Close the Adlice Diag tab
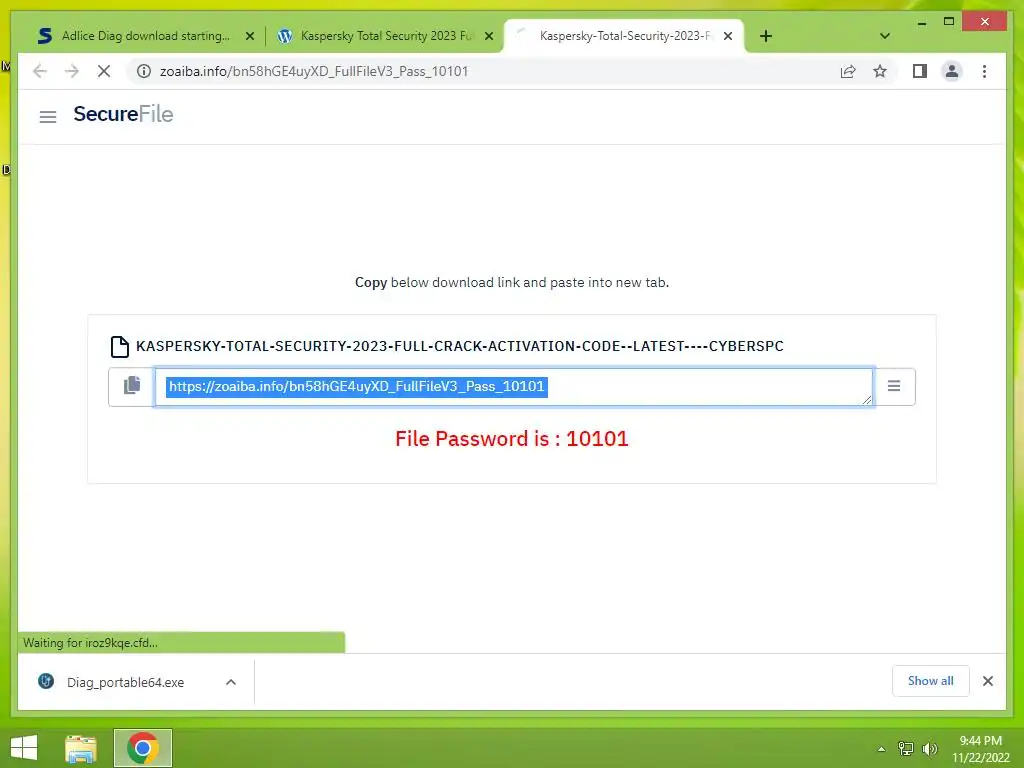 [x=249, y=36]
